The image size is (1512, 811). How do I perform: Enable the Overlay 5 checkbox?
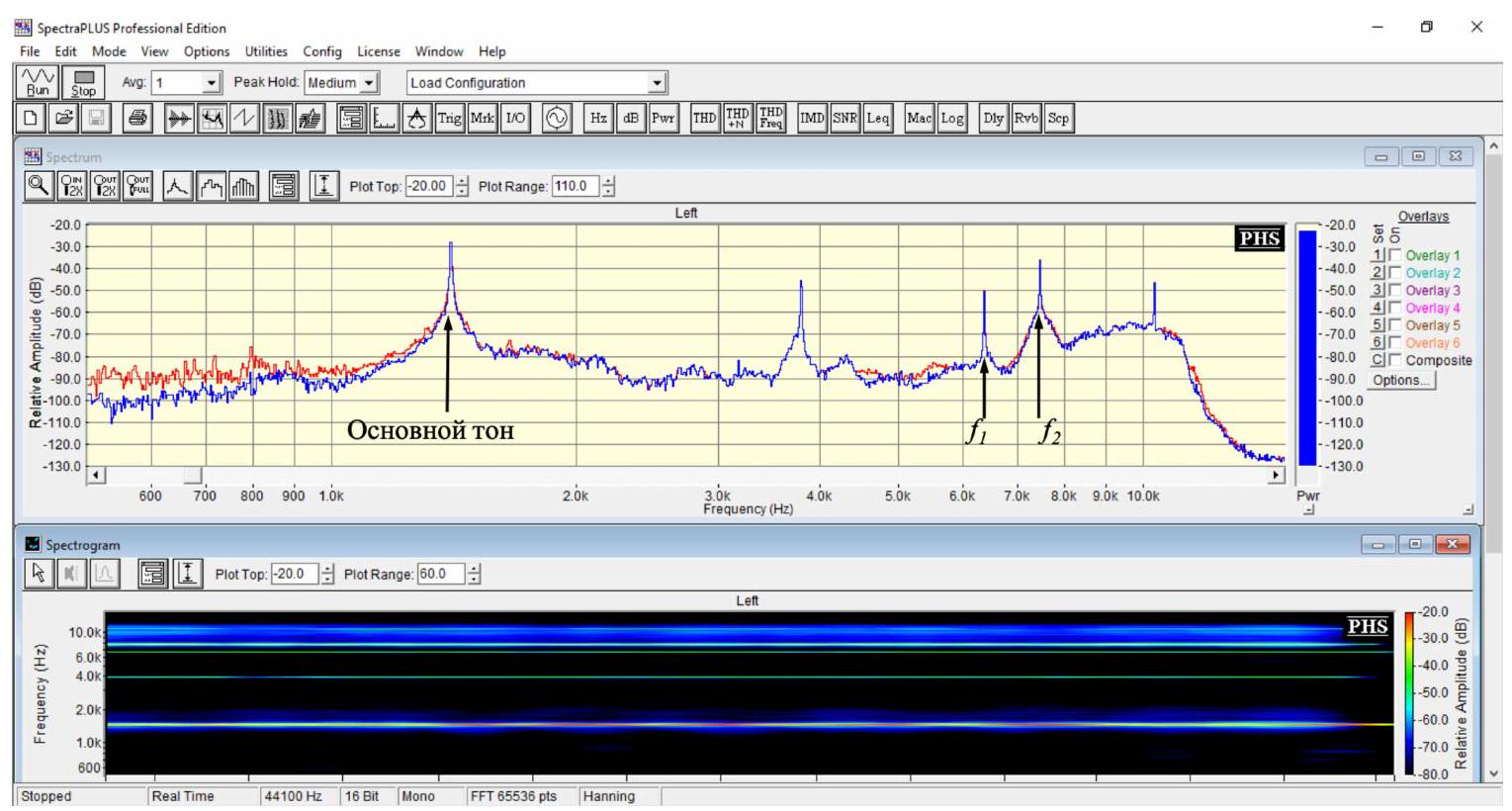(1395, 325)
